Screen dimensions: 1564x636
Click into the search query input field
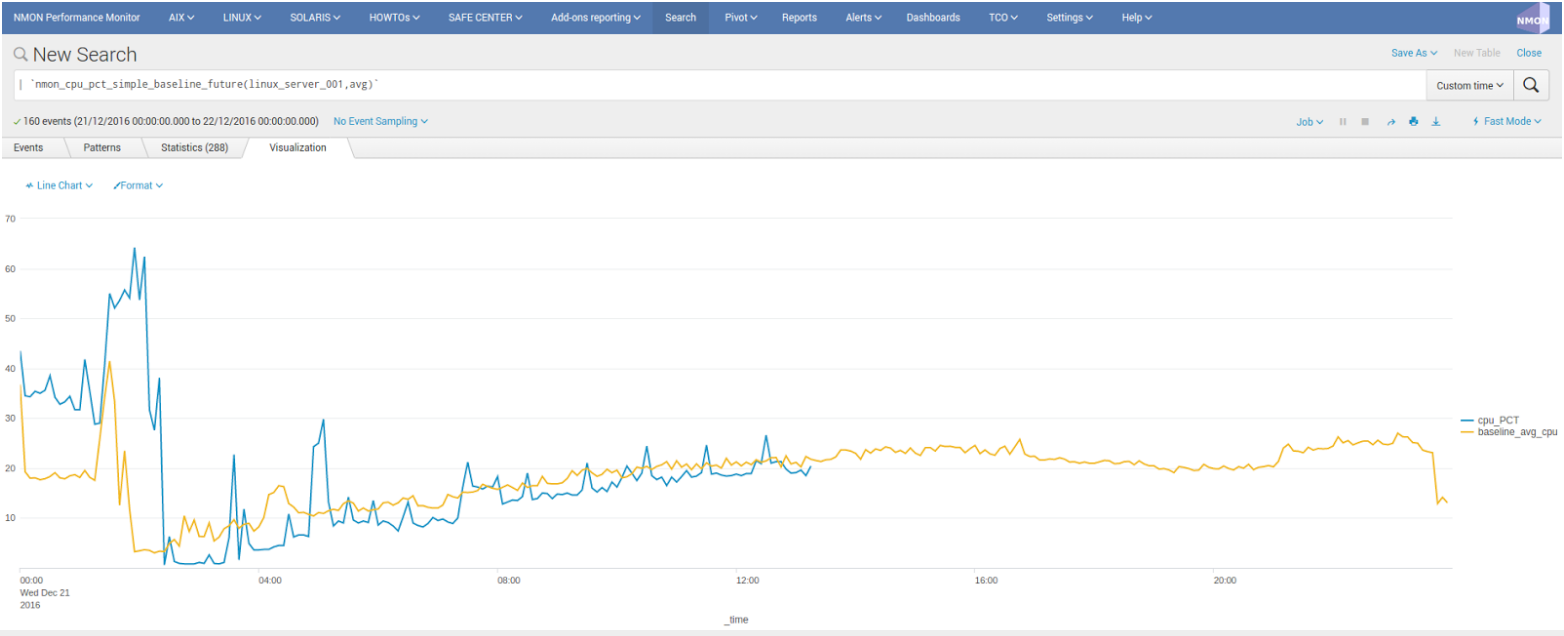700,85
